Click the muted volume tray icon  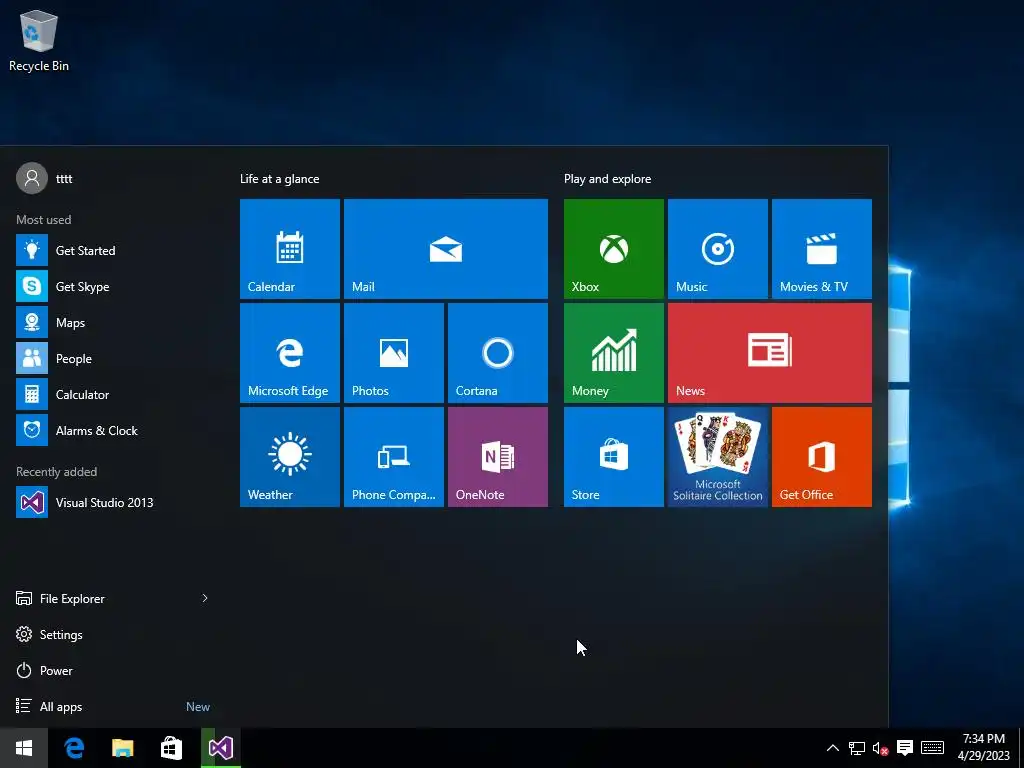pyautogui.click(x=880, y=748)
